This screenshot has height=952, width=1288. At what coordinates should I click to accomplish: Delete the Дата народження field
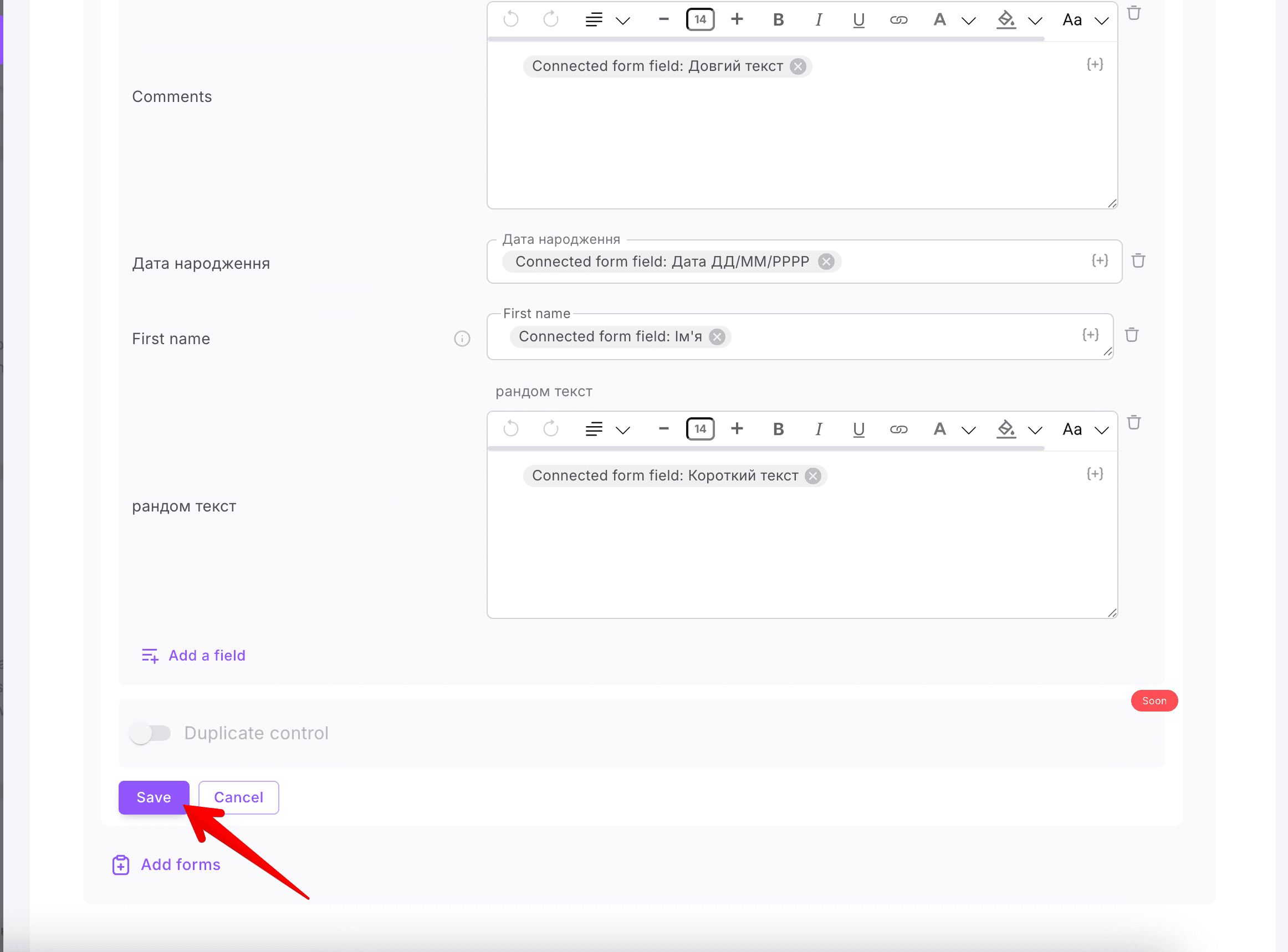click(1138, 260)
